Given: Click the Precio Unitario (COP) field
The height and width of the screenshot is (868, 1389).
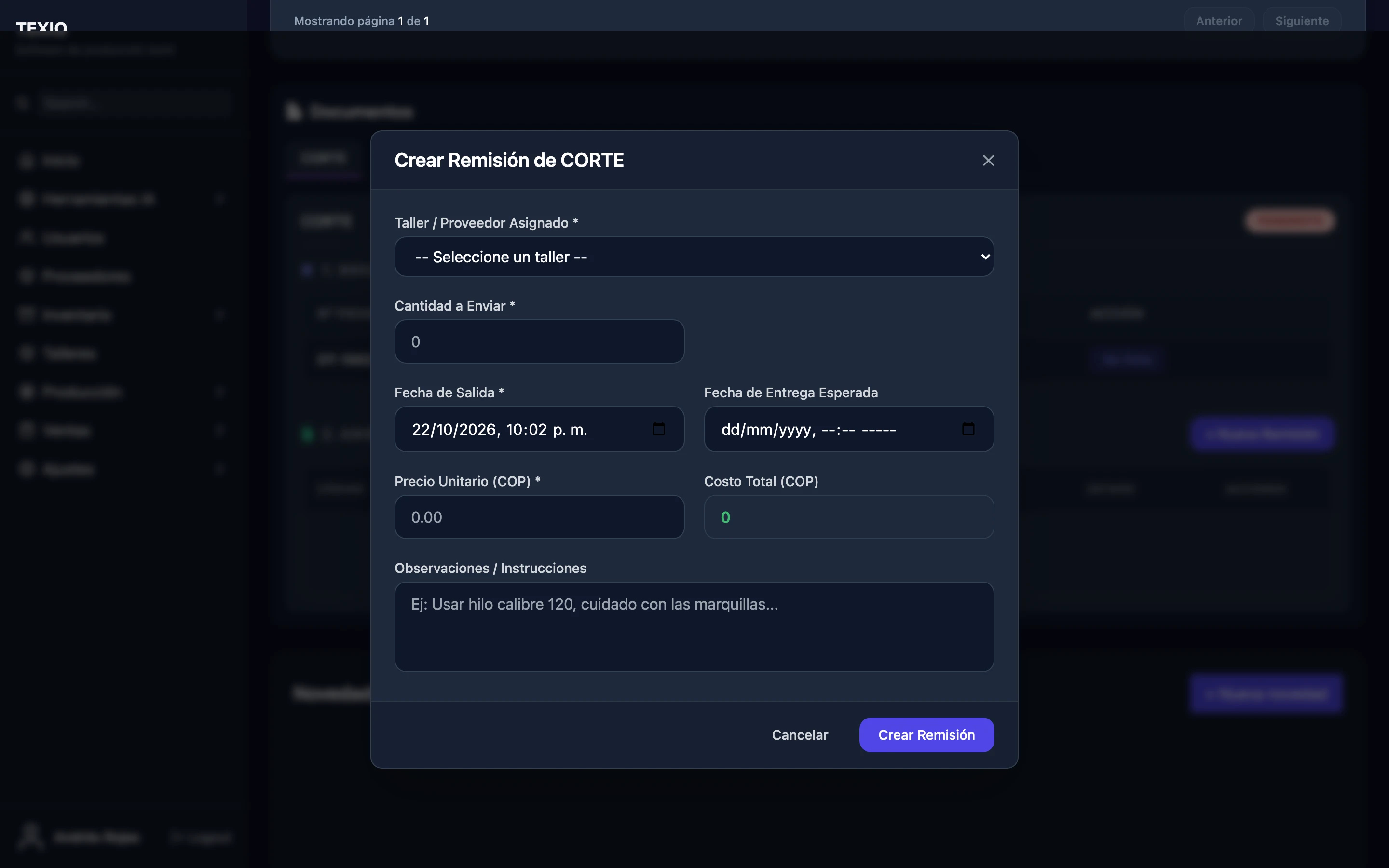Looking at the screenshot, I should tap(539, 517).
